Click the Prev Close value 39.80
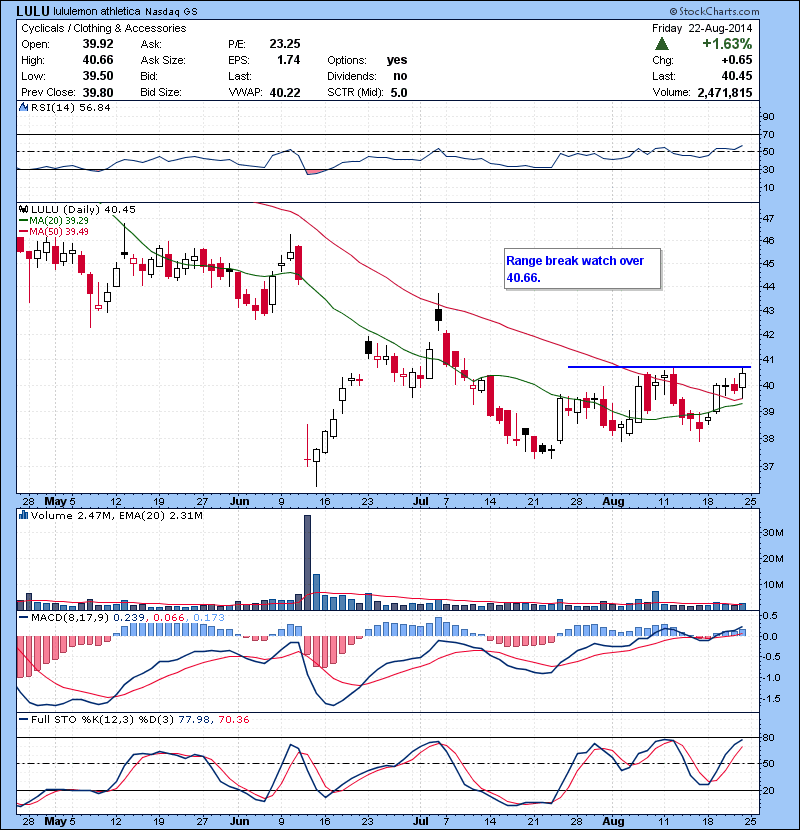 click(98, 92)
